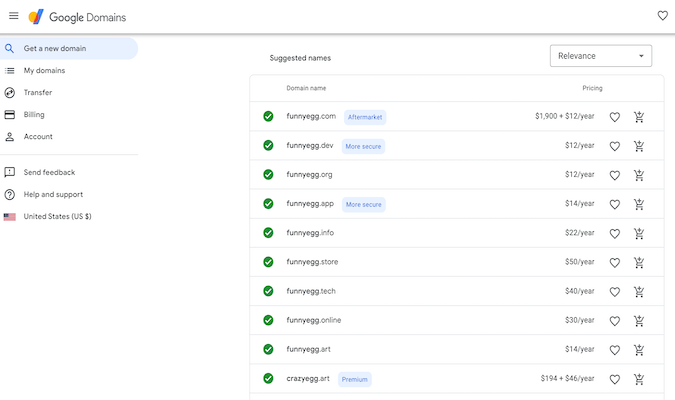
Task: Add funnyegg.store to cart
Action: click(639, 262)
